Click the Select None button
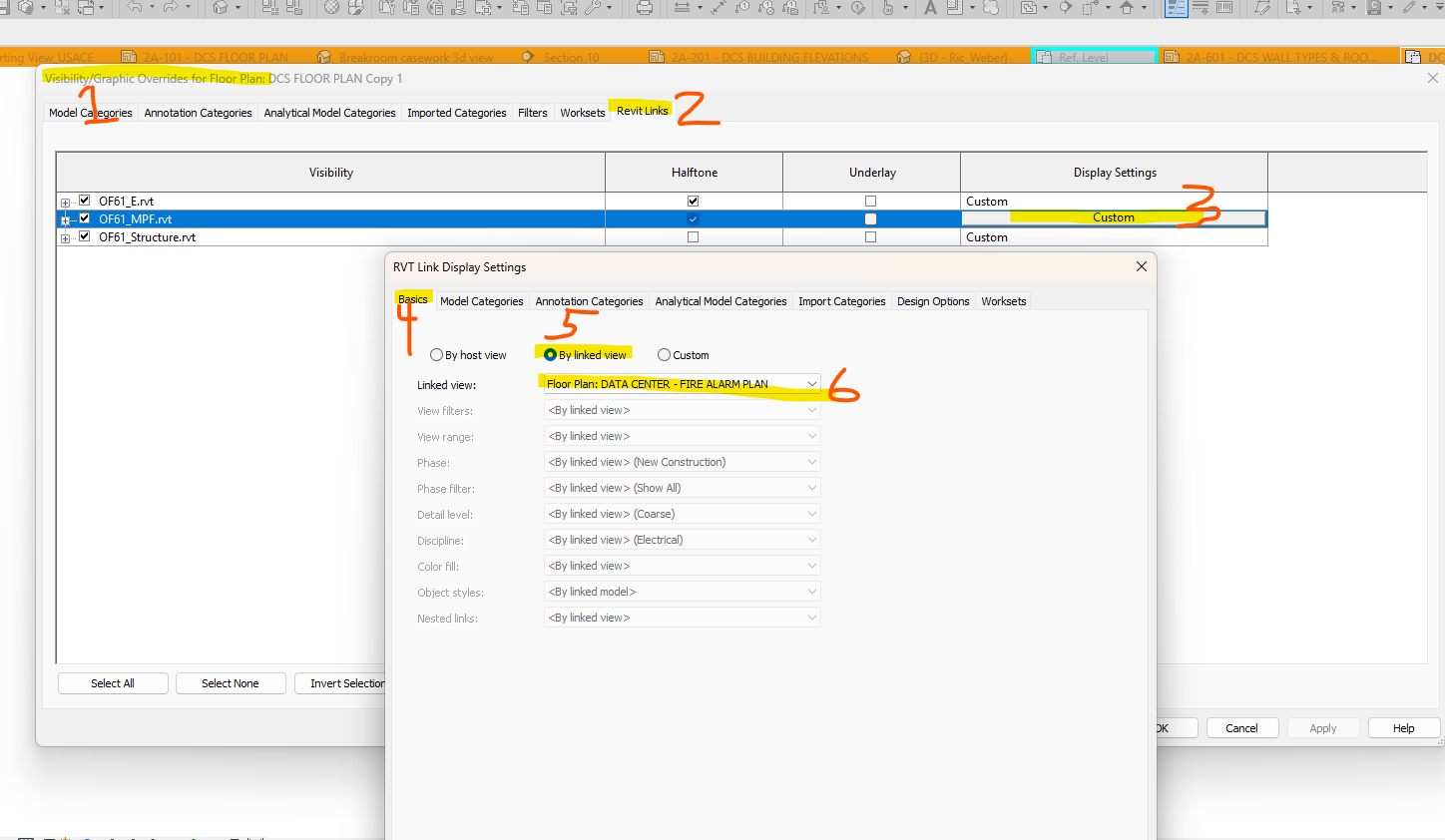Screen dimensions: 1445x840 tap(231, 683)
